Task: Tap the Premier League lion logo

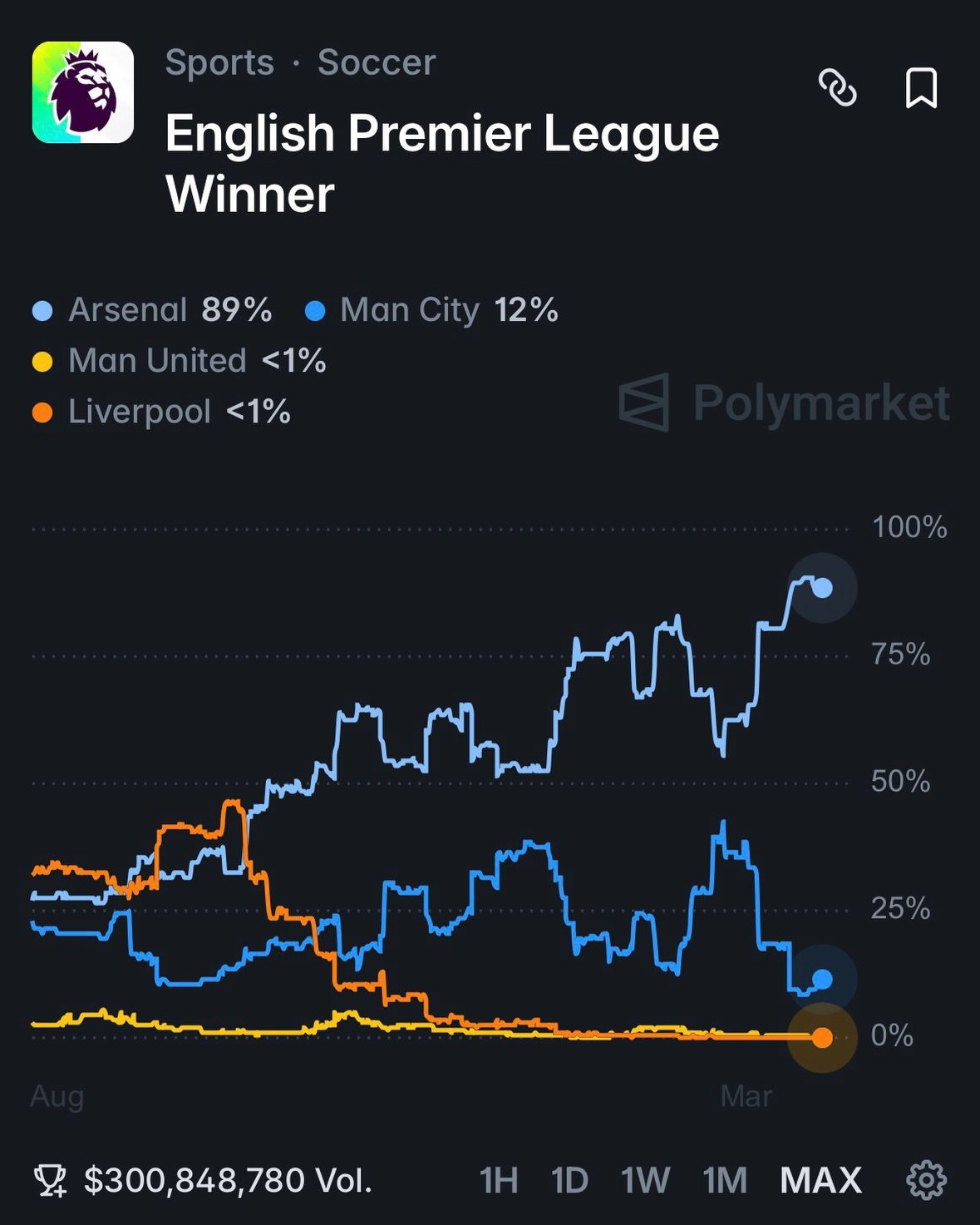Action: tap(83, 92)
